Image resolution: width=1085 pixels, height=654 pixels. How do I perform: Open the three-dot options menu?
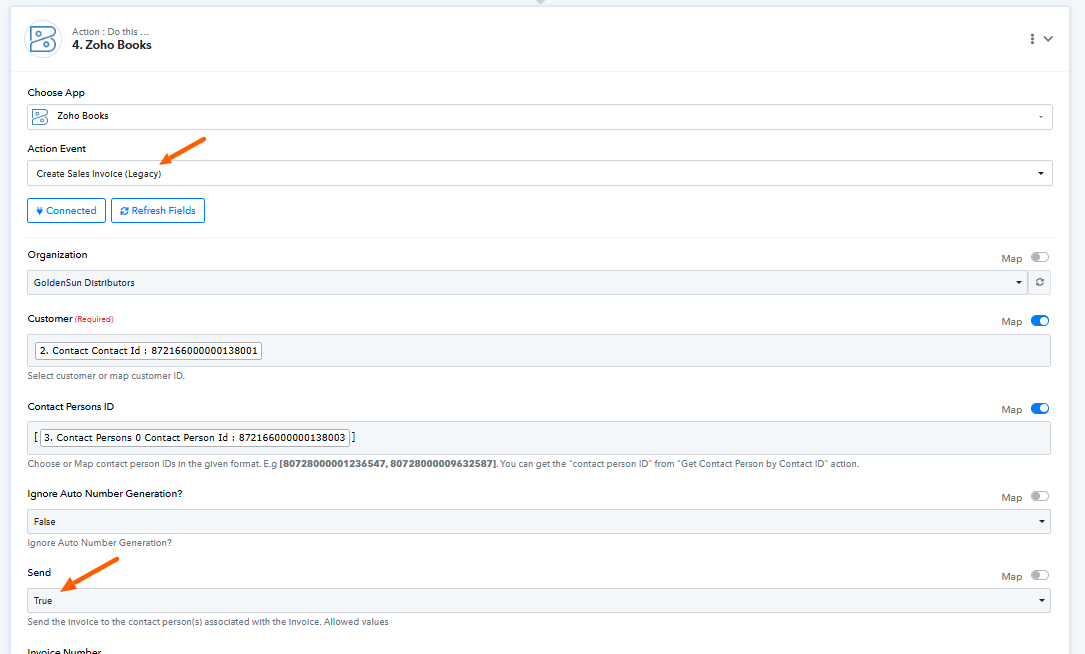1032,39
